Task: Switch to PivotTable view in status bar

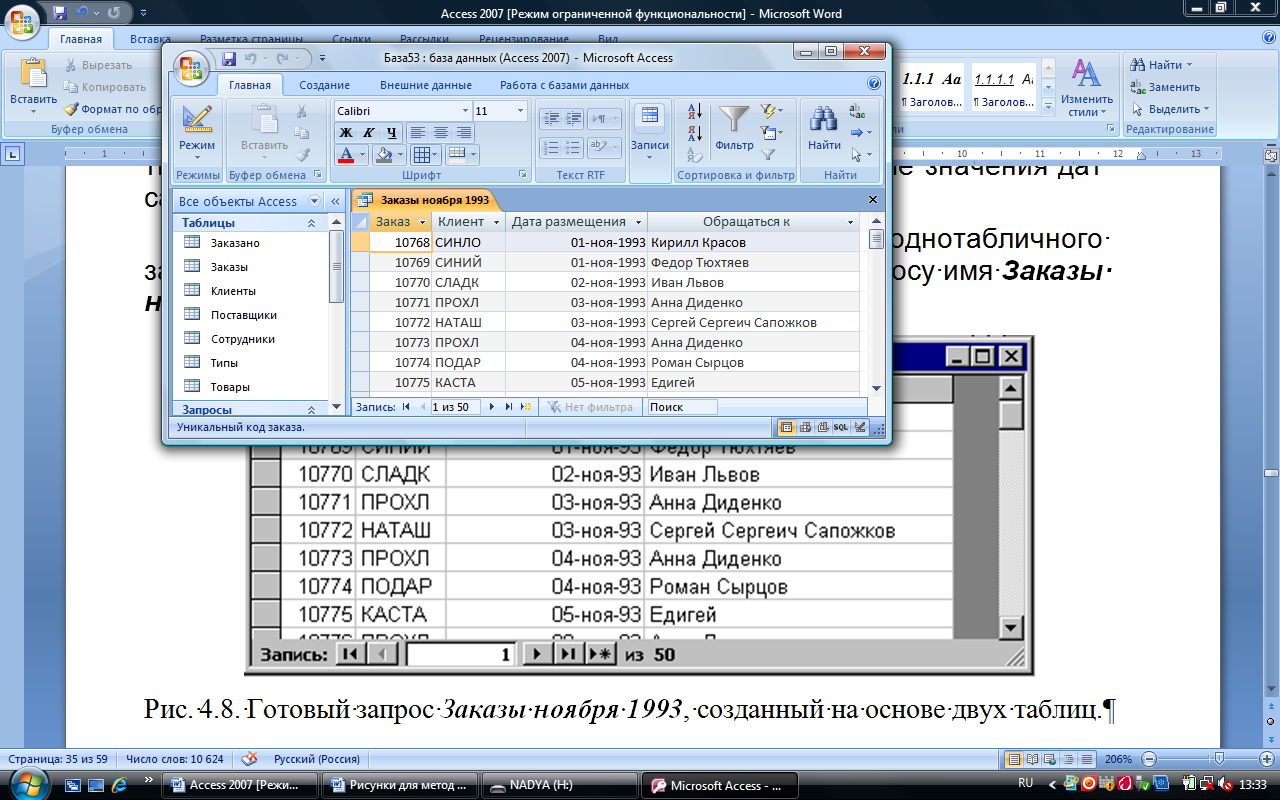Action: (x=805, y=427)
